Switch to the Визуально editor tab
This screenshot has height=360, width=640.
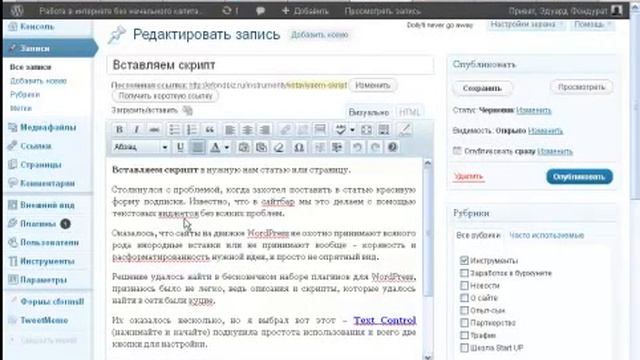pos(369,112)
